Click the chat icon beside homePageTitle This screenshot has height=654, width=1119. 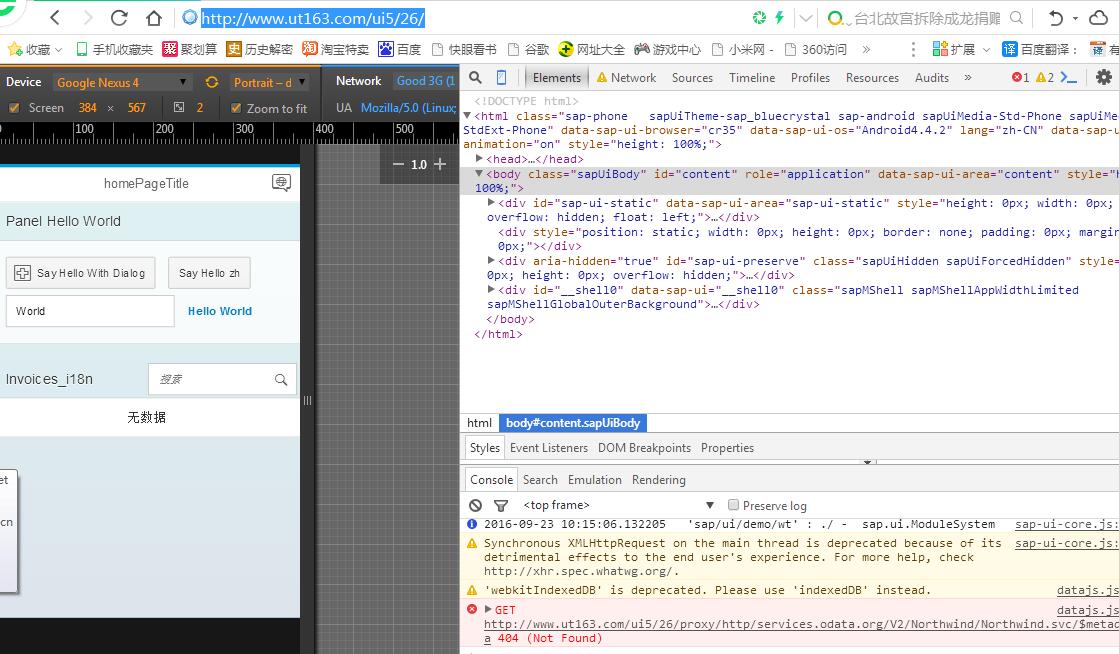pos(281,183)
